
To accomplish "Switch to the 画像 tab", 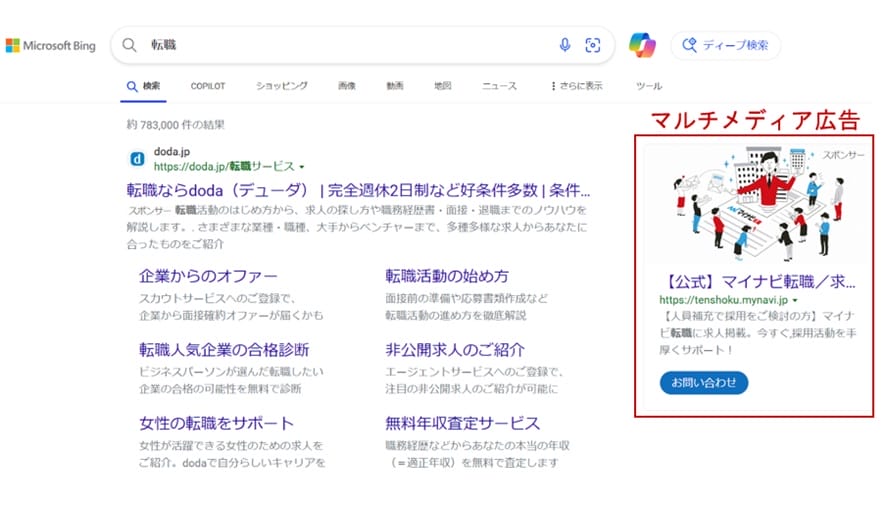I will 347,86.
